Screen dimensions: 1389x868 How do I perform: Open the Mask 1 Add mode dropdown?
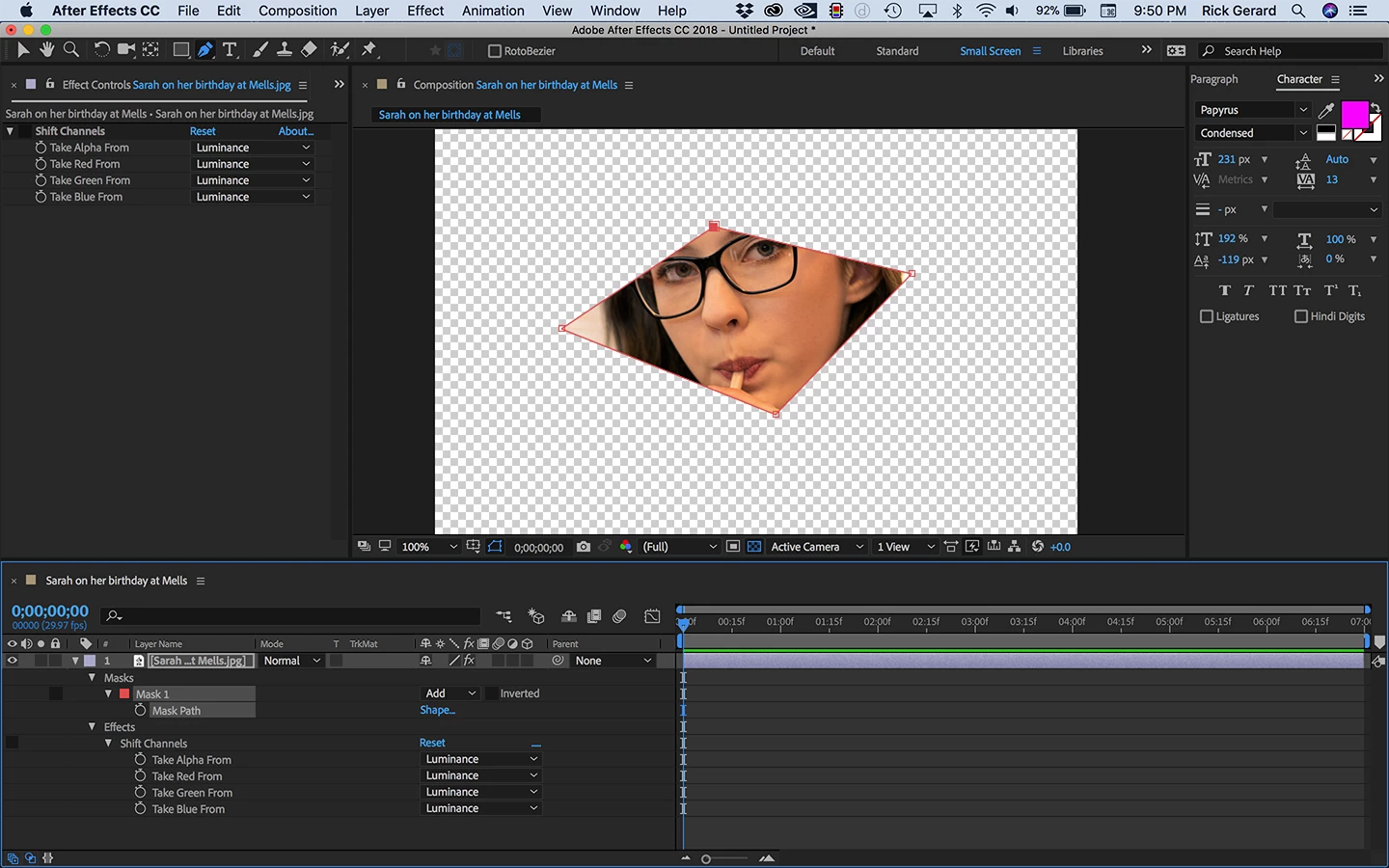pos(450,693)
